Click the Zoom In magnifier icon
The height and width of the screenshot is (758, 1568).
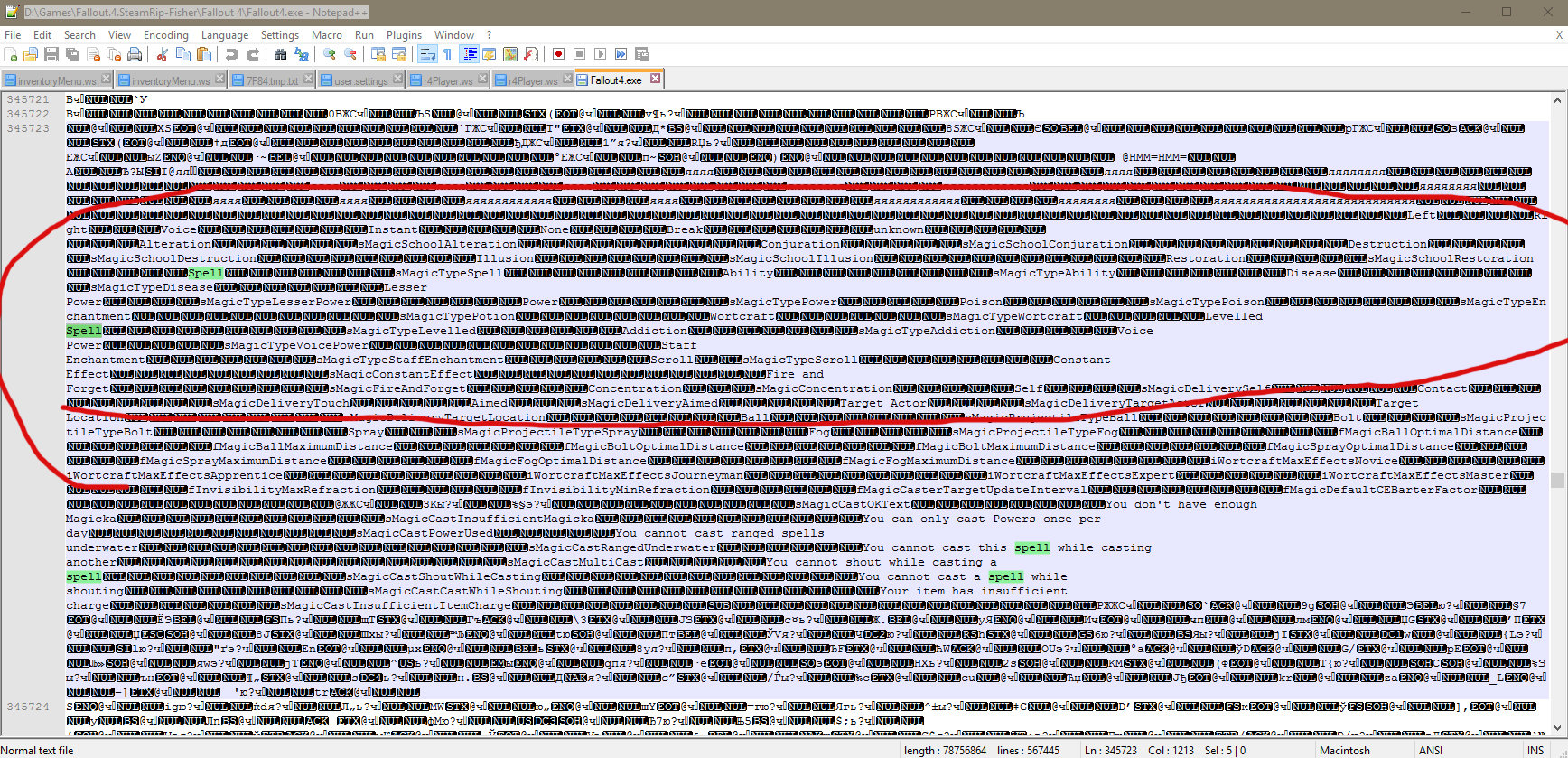[330, 54]
